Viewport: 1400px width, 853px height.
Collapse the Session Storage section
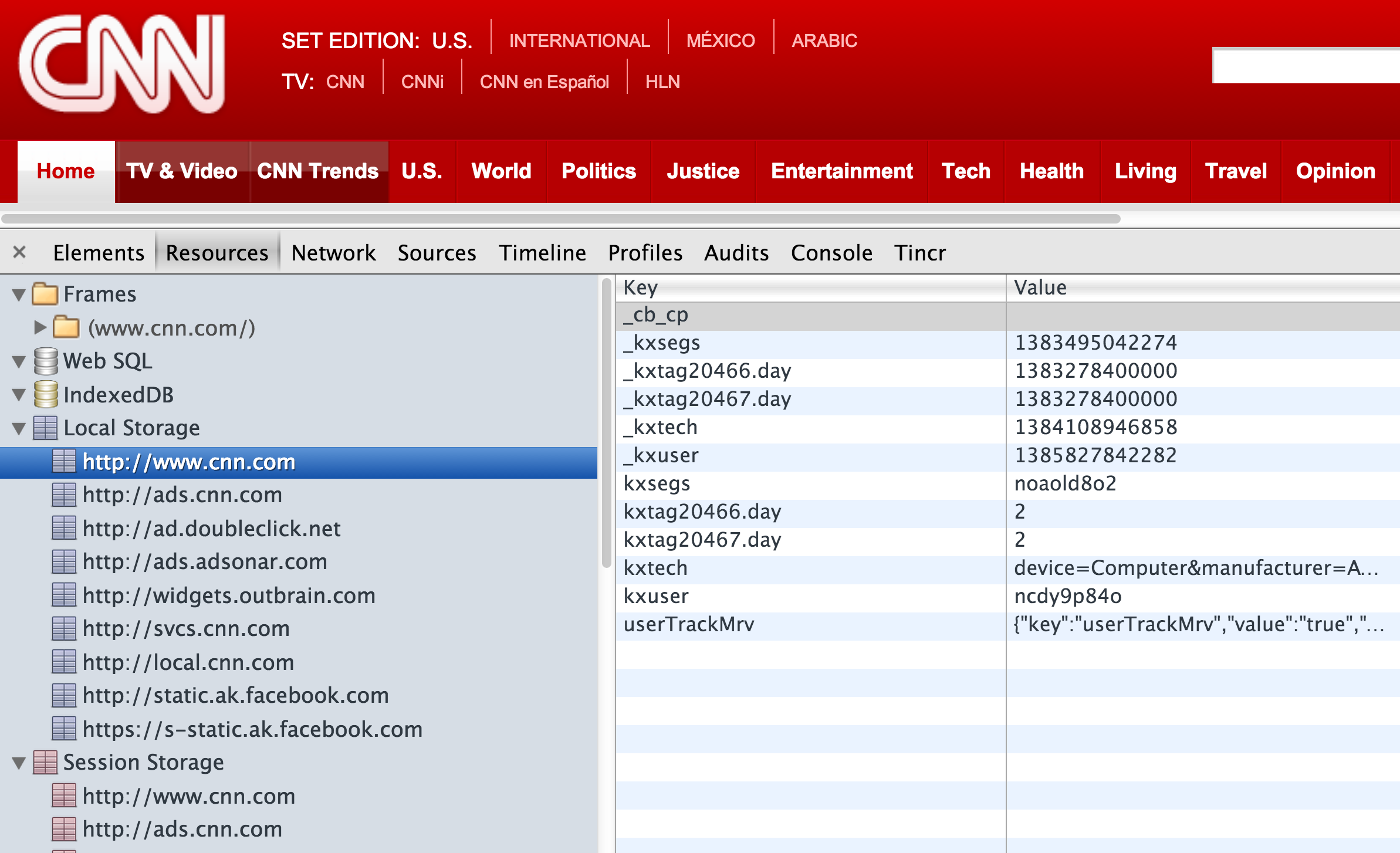coord(19,763)
